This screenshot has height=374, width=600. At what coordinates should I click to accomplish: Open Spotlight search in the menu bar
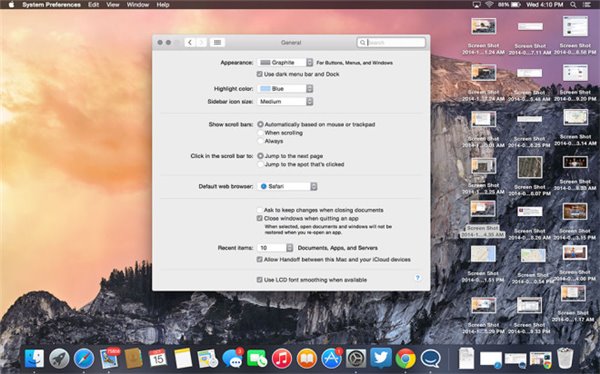pyautogui.click(x=573, y=5)
